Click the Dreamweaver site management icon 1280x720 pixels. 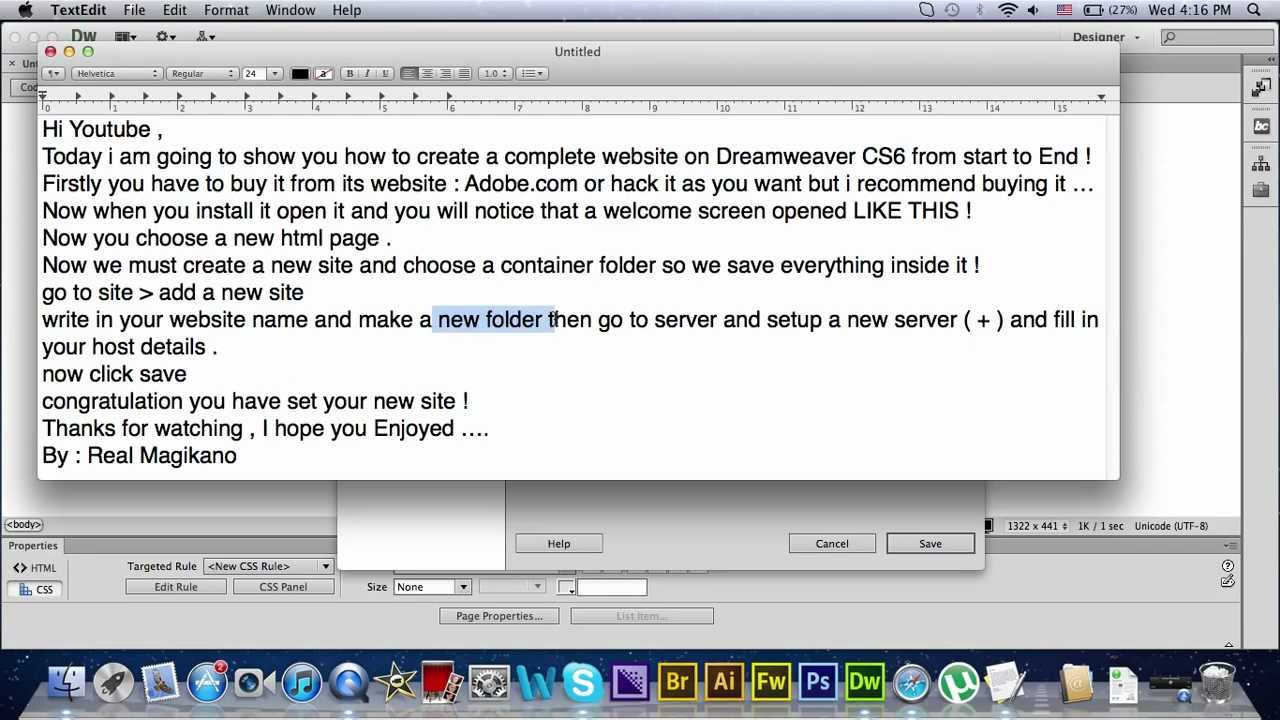click(x=205, y=37)
